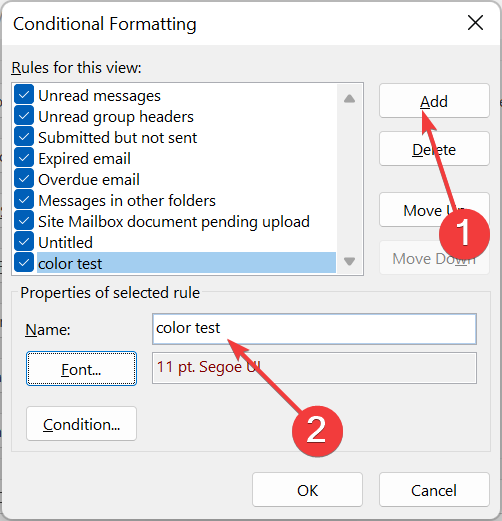Image resolution: width=502 pixels, height=521 pixels.
Task: Disable the Submitted but not sent rule
Action: 24,137
